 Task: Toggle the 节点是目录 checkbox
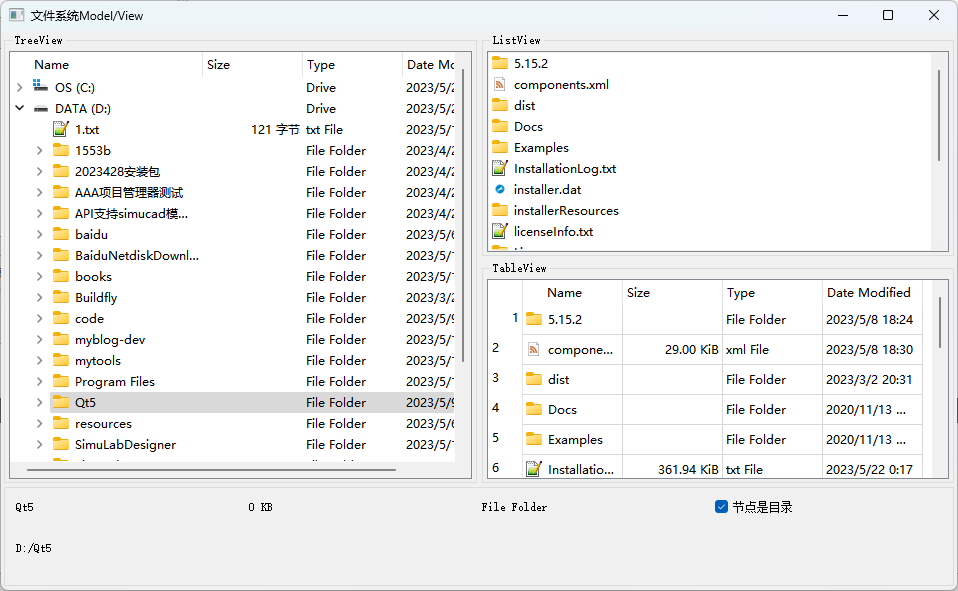pos(721,507)
